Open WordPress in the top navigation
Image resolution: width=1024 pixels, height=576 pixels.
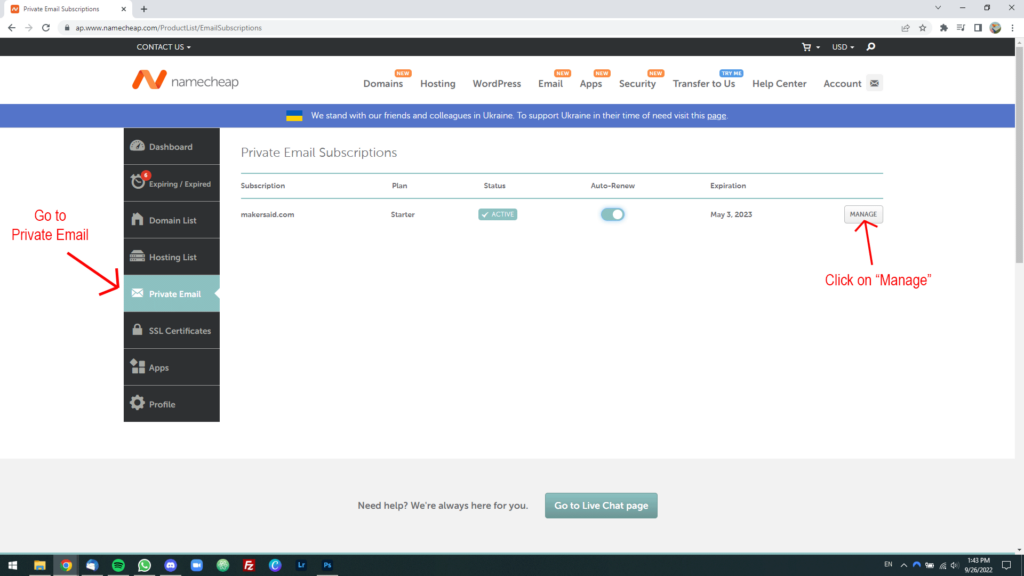click(x=497, y=84)
